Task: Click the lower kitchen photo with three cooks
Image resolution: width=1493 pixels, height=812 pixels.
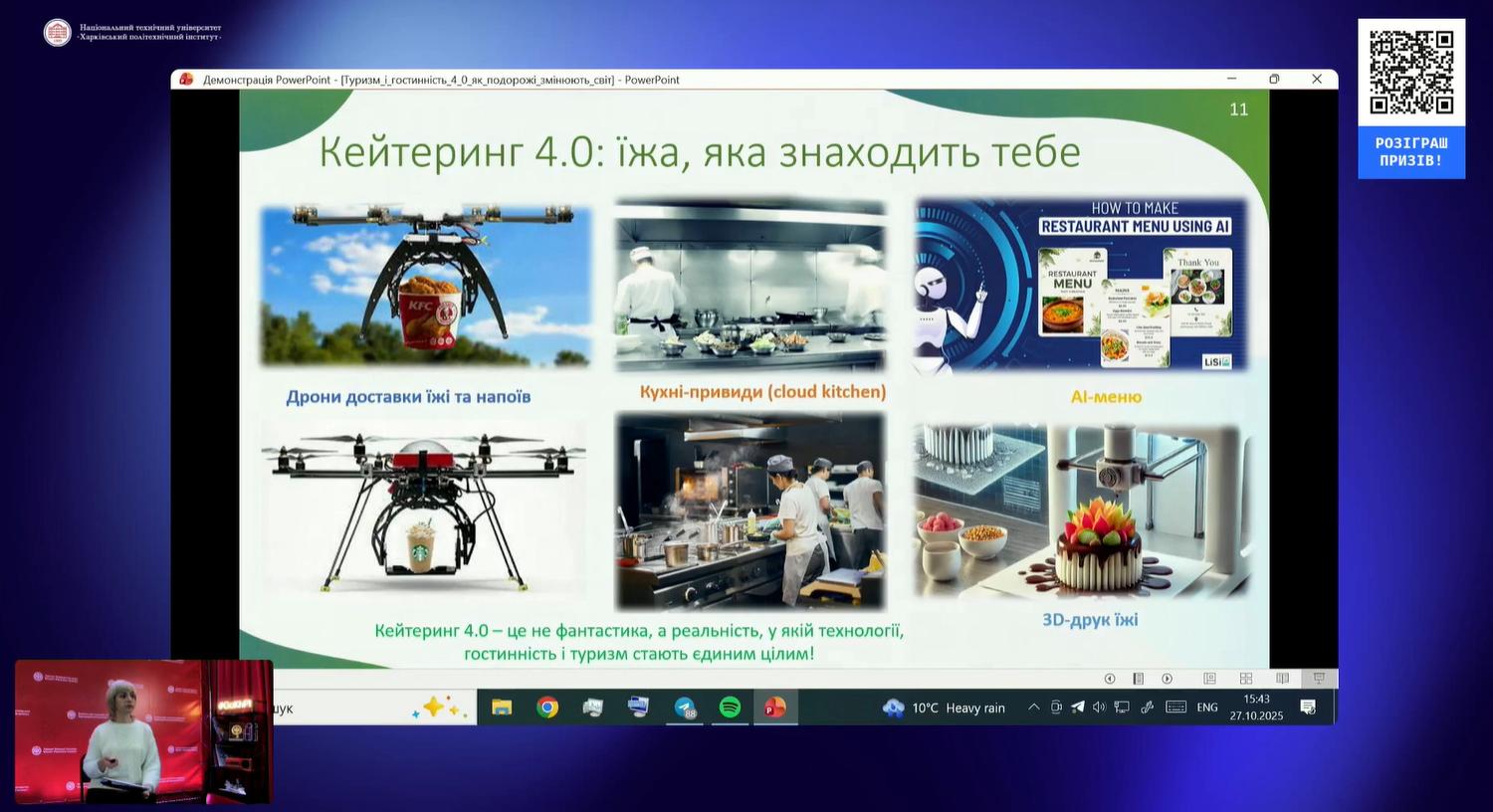Action: point(749,510)
